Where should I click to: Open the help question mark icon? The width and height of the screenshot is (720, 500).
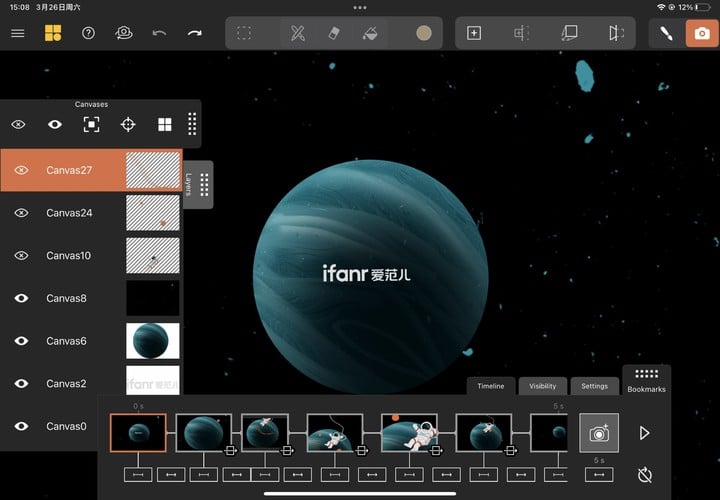pyautogui.click(x=88, y=33)
